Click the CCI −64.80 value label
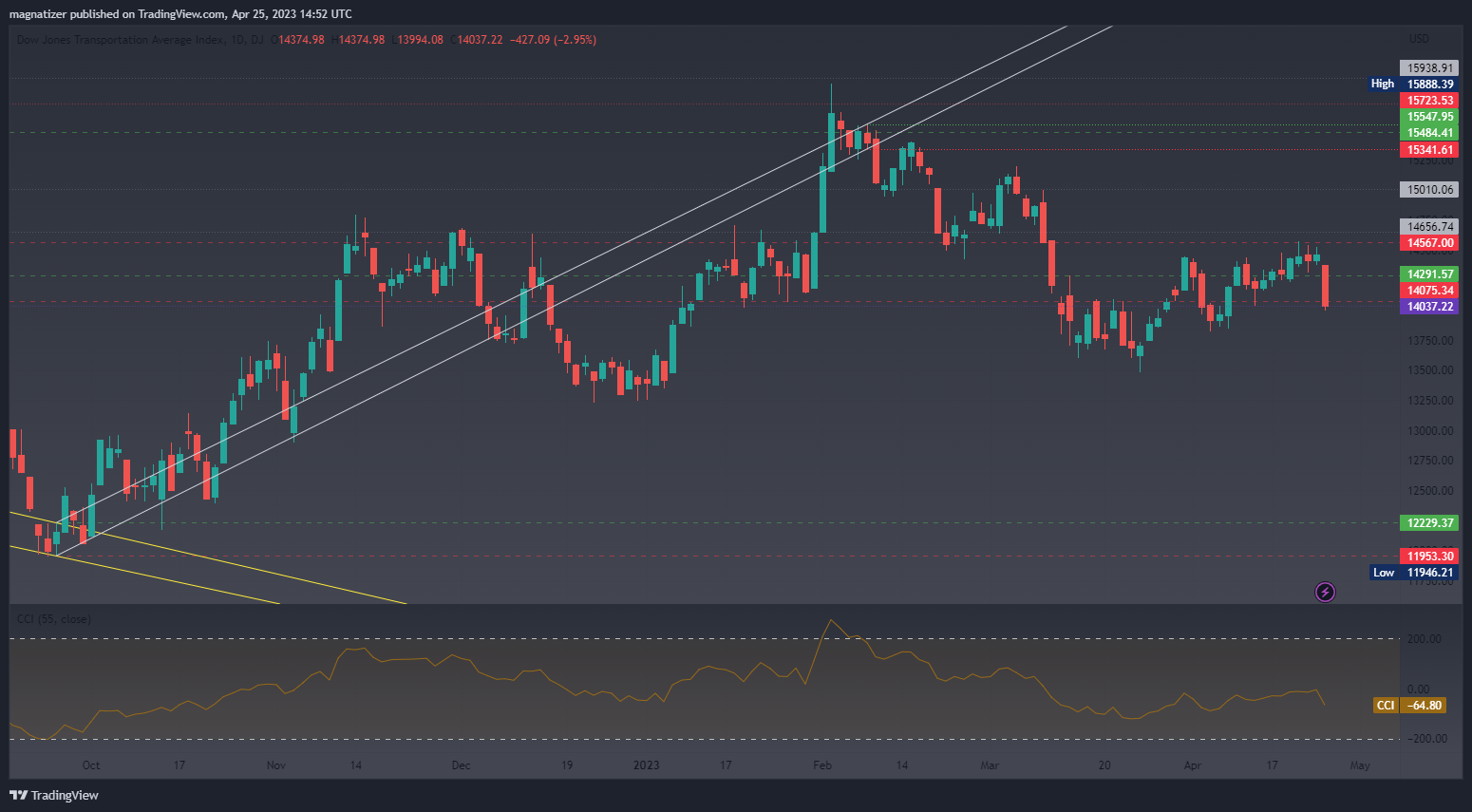Viewport: 1472px width, 812px height. coord(1410,706)
